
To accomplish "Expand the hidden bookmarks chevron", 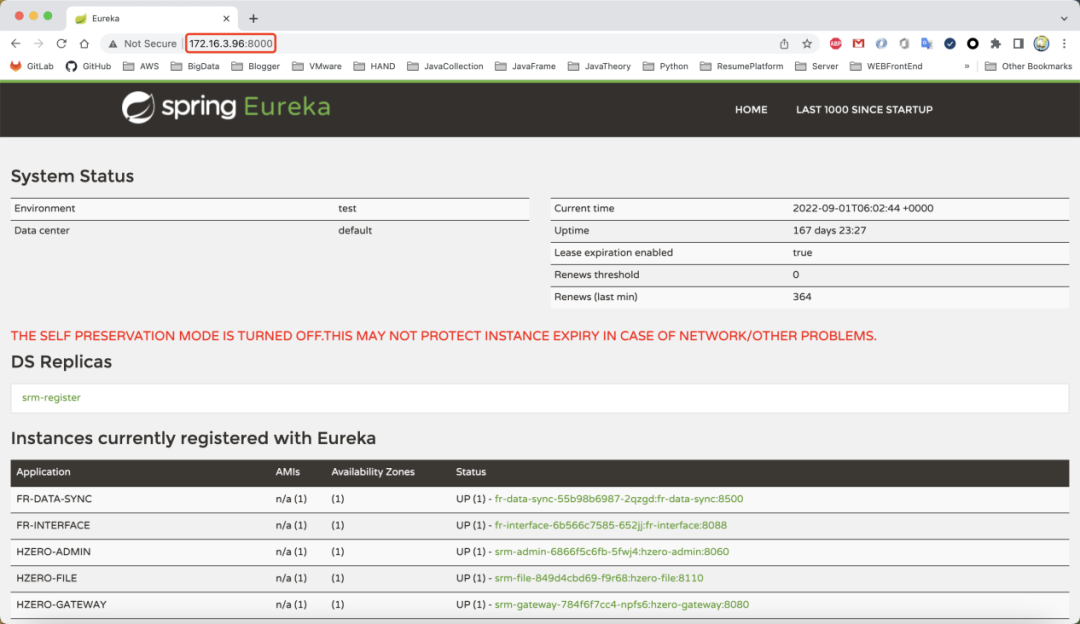I will 967,66.
